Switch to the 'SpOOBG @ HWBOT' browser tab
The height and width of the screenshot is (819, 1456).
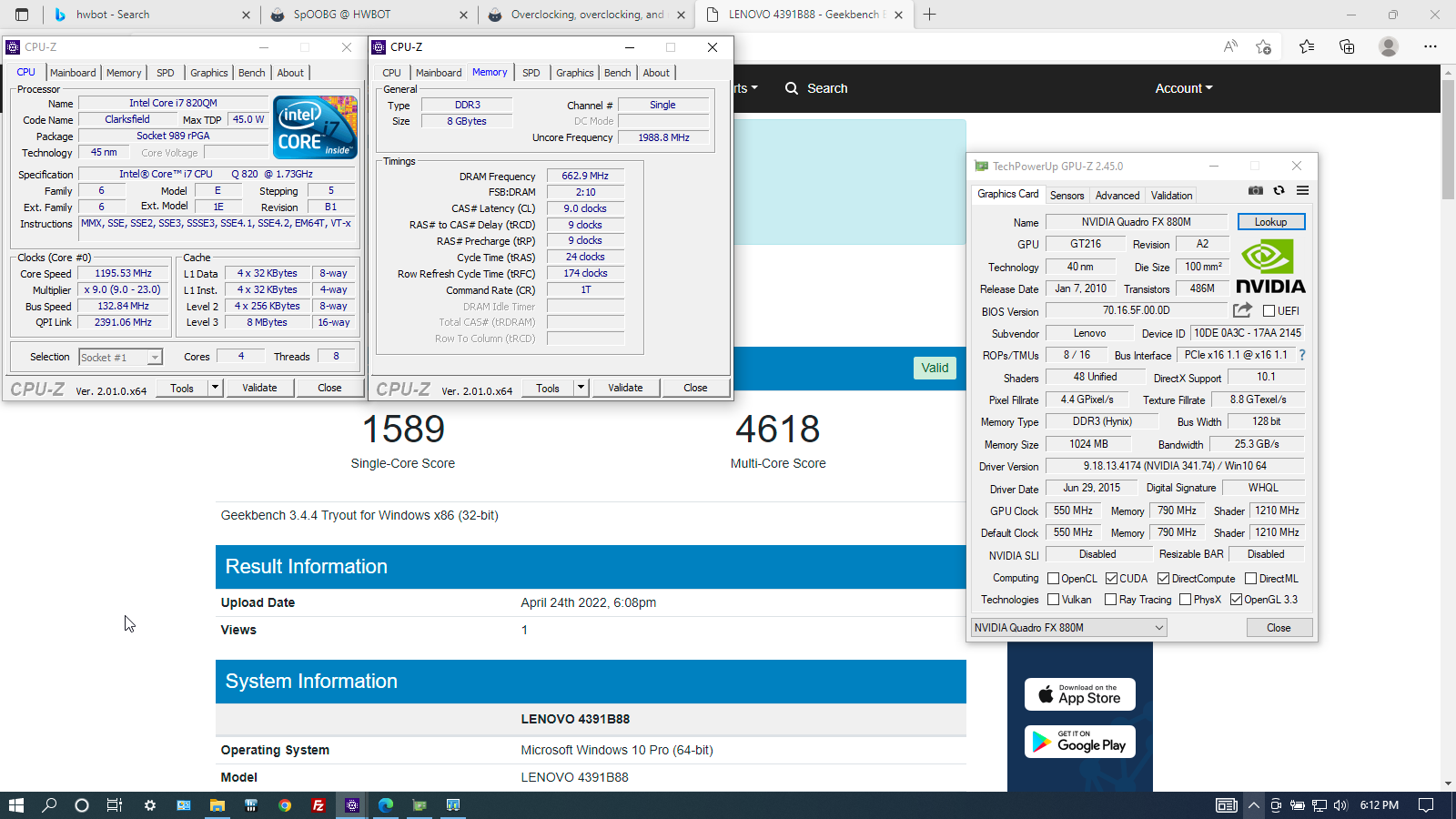[x=367, y=15]
